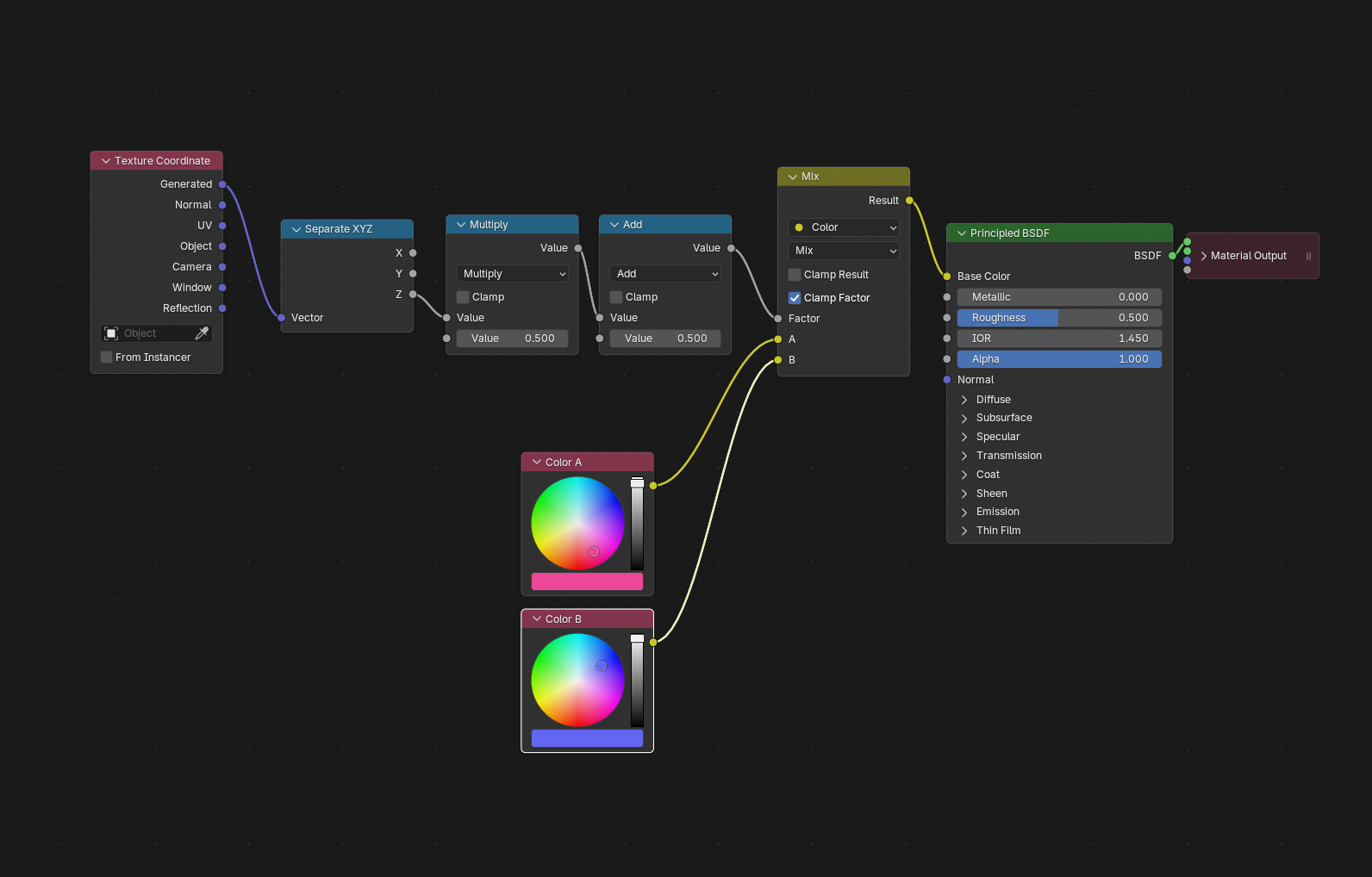Enable Clamp Result in Mix node
Screen dimensions: 1372x877
pos(795,275)
